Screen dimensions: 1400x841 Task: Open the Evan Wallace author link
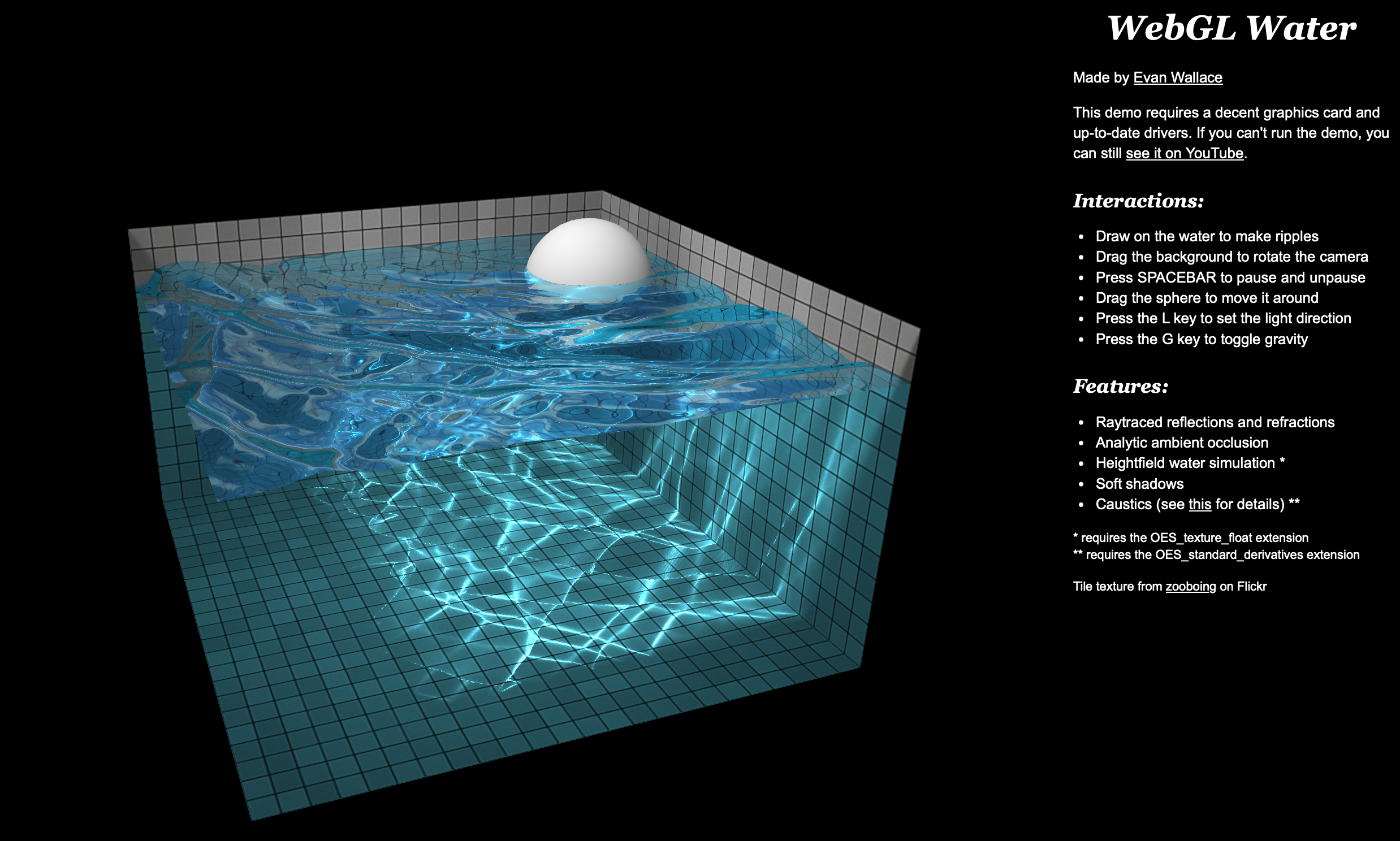(1177, 77)
